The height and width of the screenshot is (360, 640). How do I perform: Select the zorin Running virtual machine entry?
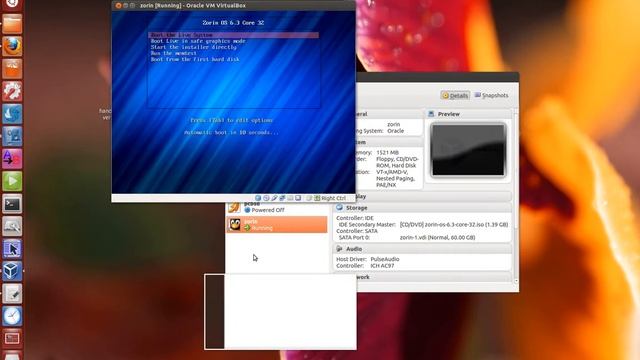tap(277, 224)
